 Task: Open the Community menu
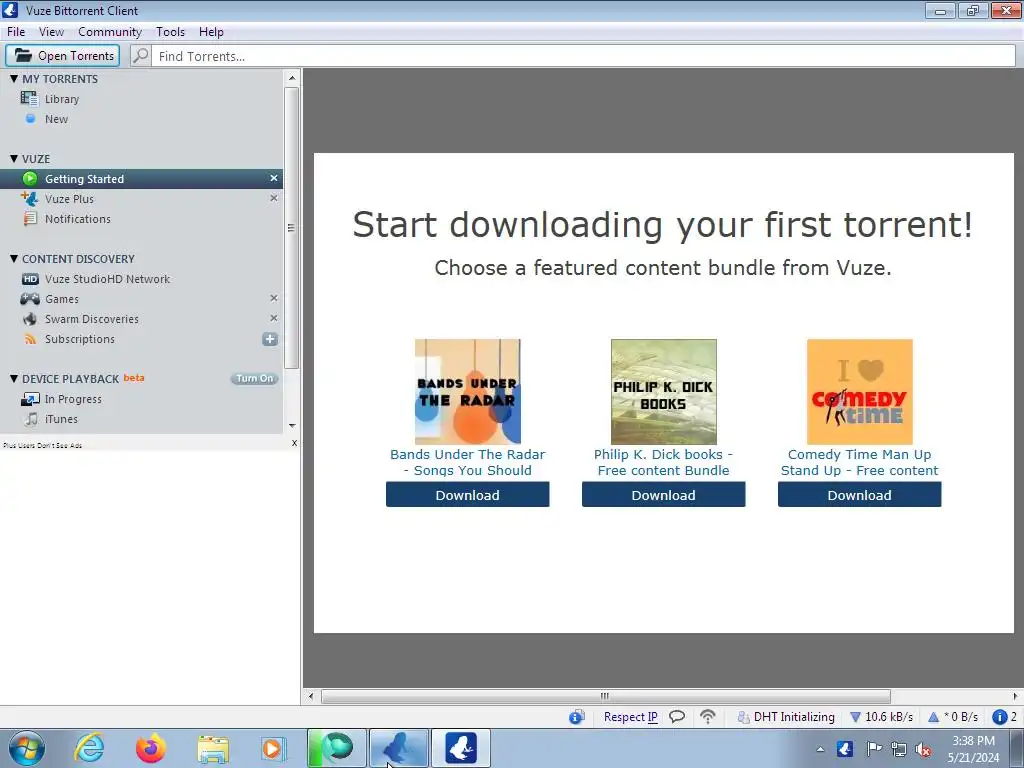click(x=110, y=31)
